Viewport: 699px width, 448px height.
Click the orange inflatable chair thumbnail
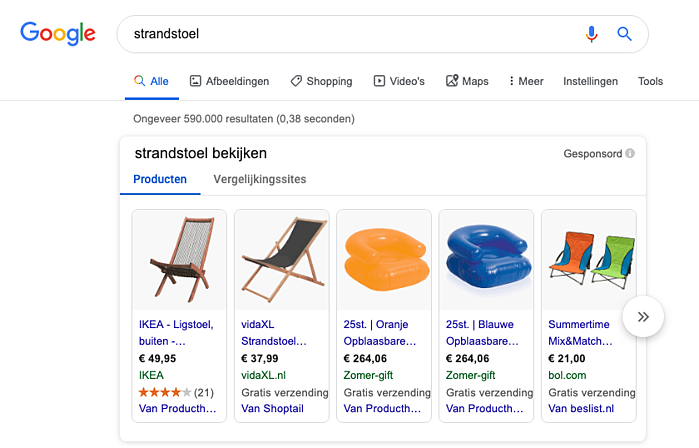click(384, 259)
